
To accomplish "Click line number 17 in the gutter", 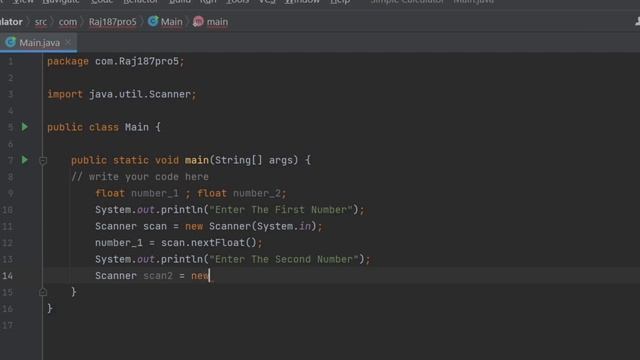I will (7, 325).
